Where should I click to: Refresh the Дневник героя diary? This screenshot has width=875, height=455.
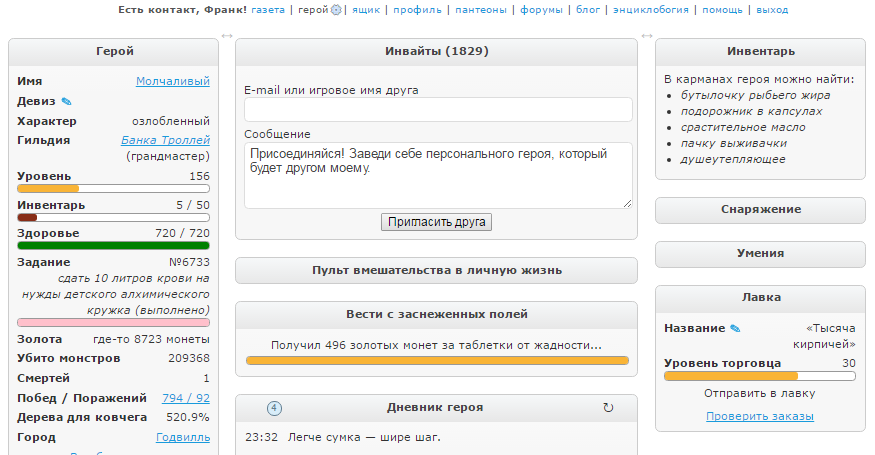(x=608, y=408)
